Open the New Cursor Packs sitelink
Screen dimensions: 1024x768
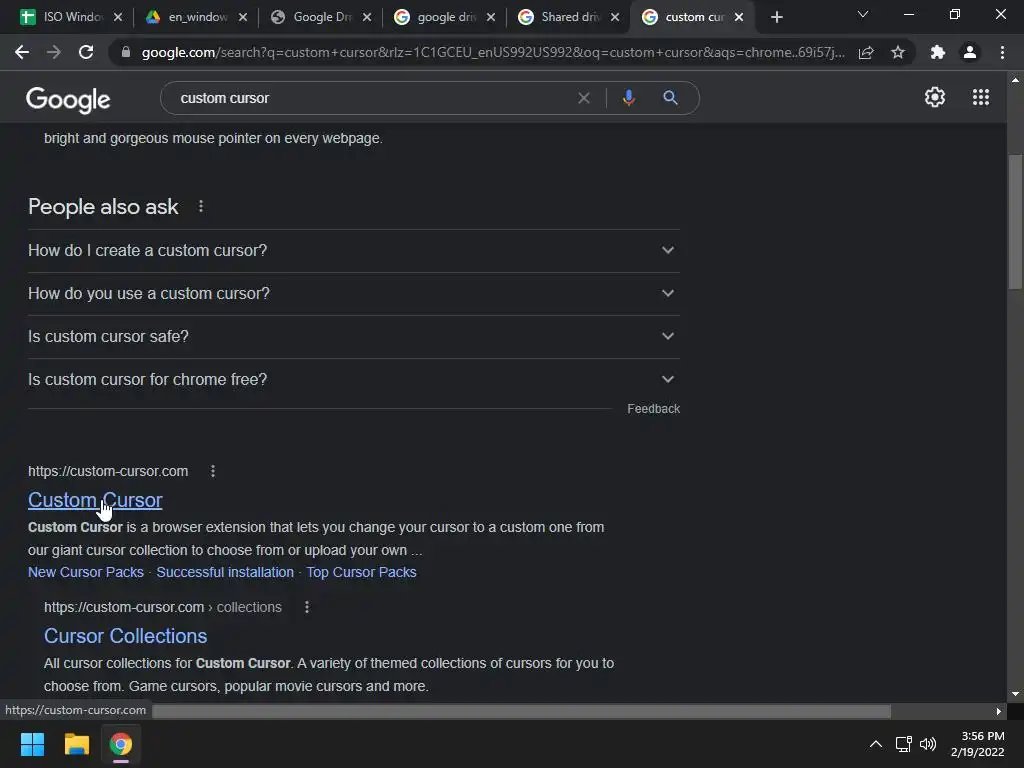click(86, 572)
